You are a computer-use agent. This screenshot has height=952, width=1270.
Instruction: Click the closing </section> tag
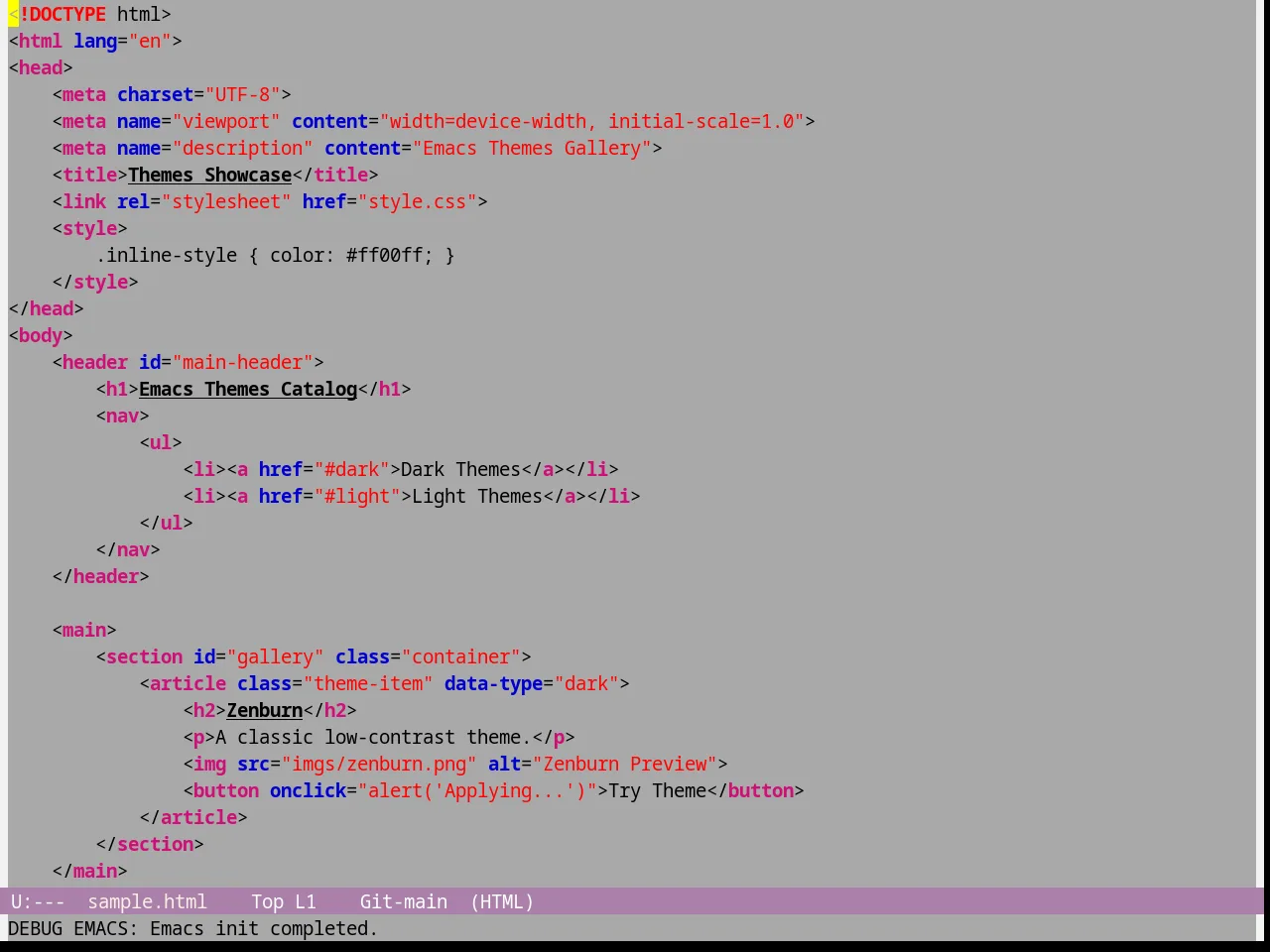pos(150,844)
